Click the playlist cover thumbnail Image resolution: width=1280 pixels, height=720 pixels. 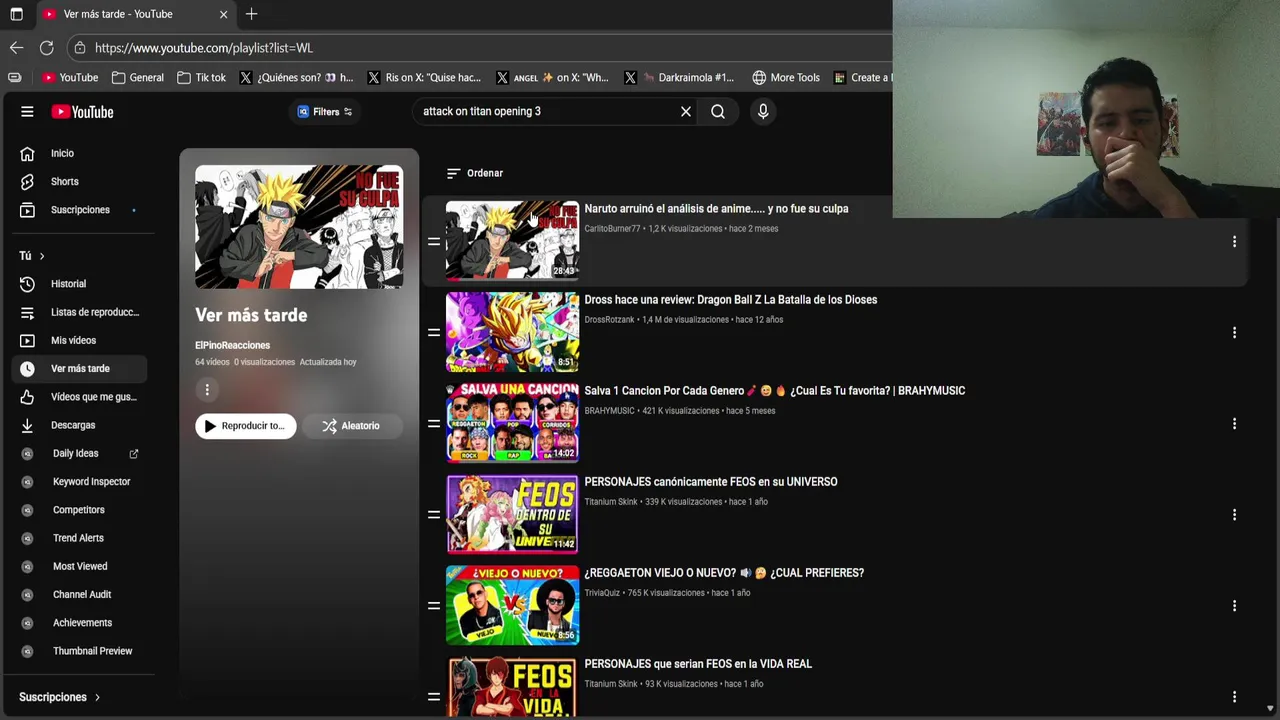coord(299,227)
